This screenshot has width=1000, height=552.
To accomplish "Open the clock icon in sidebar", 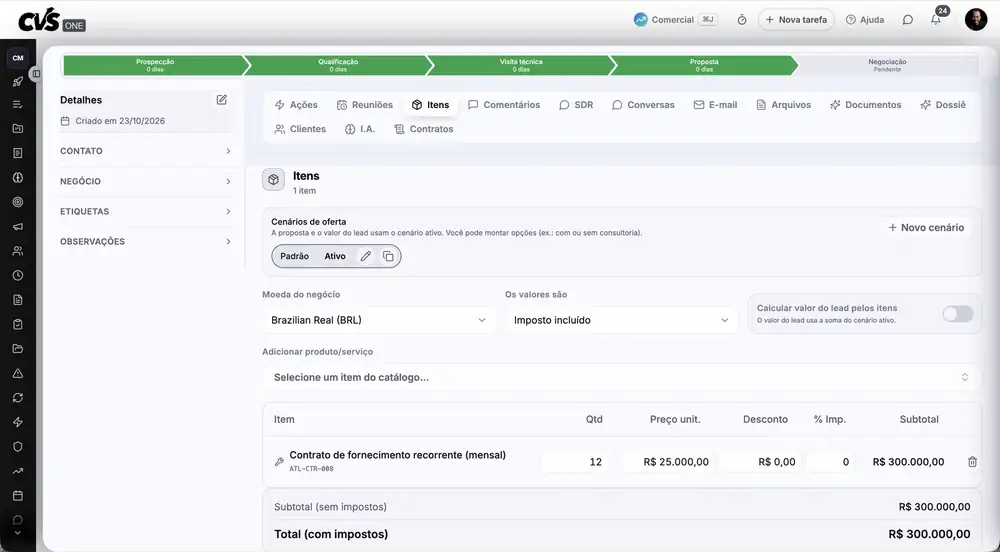I will click(x=18, y=275).
